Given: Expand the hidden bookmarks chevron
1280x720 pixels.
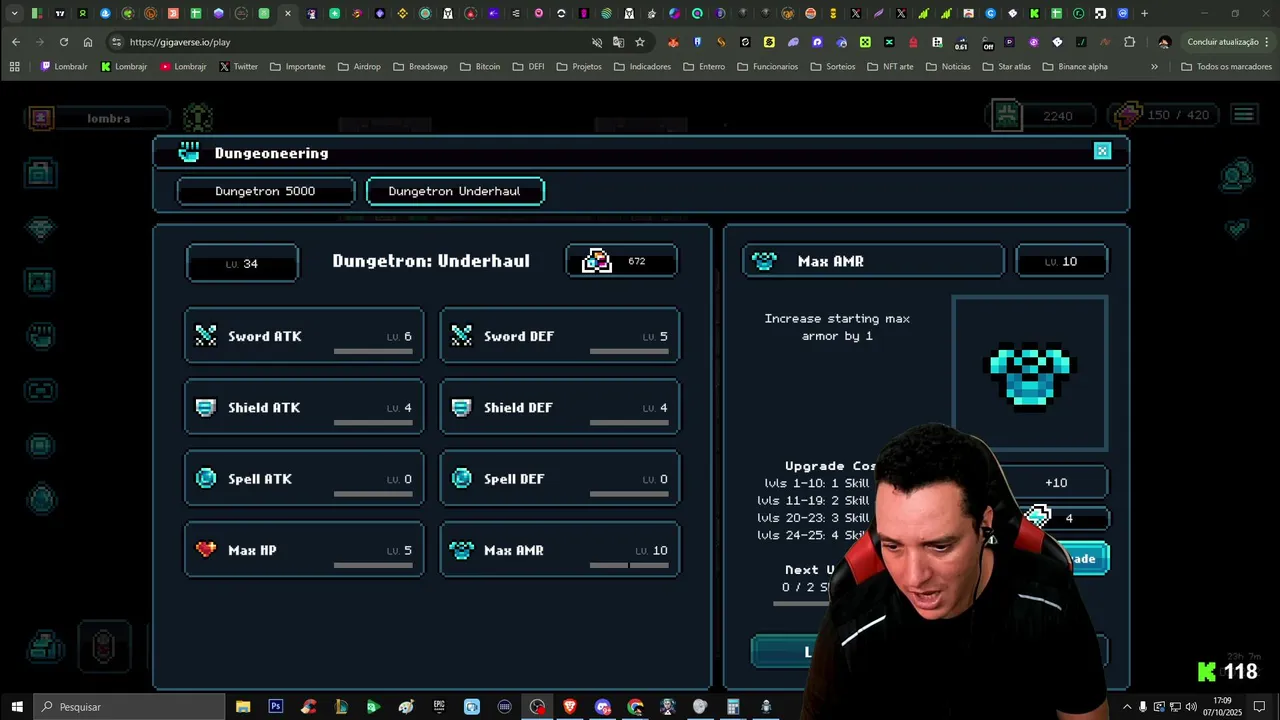Looking at the screenshot, I should 1154,66.
